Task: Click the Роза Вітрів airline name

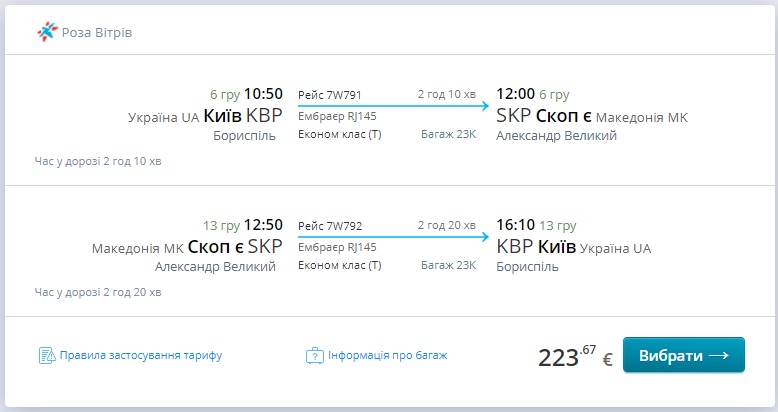Action: click(97, 33)
